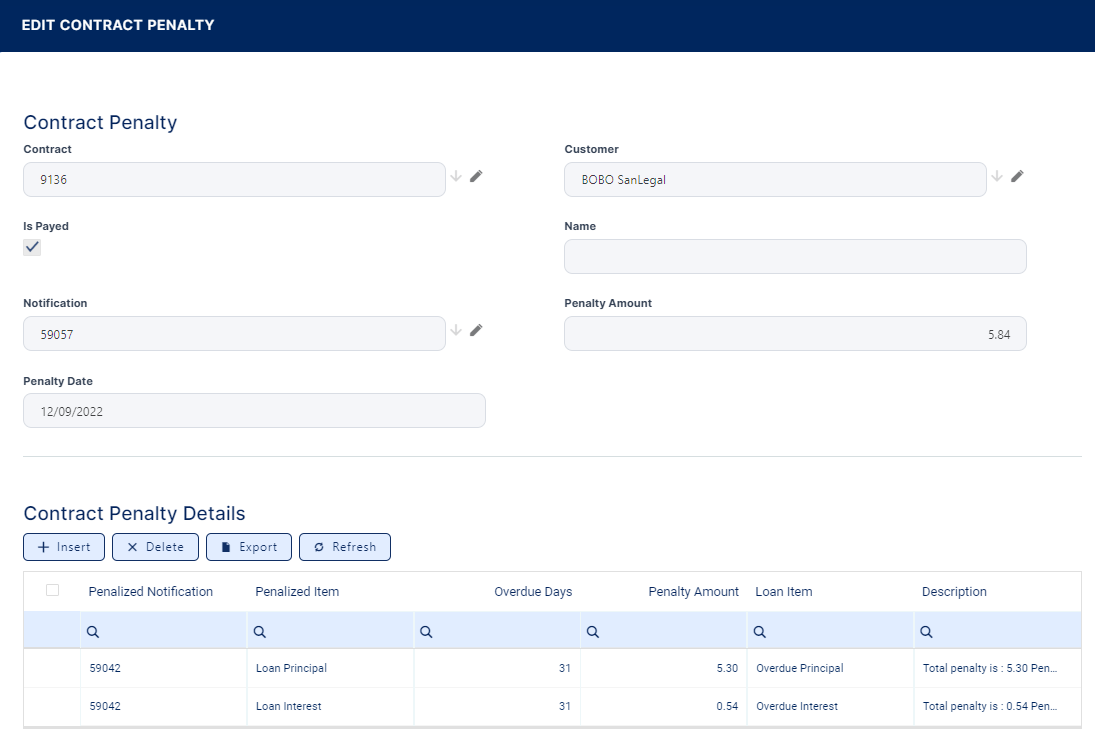Click search icon under Description column

click(x=927, y=632)
